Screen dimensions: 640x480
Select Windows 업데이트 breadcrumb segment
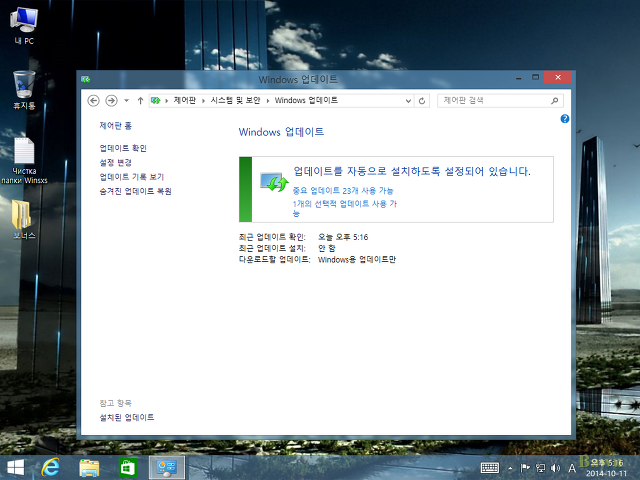[x=306, y=100]
